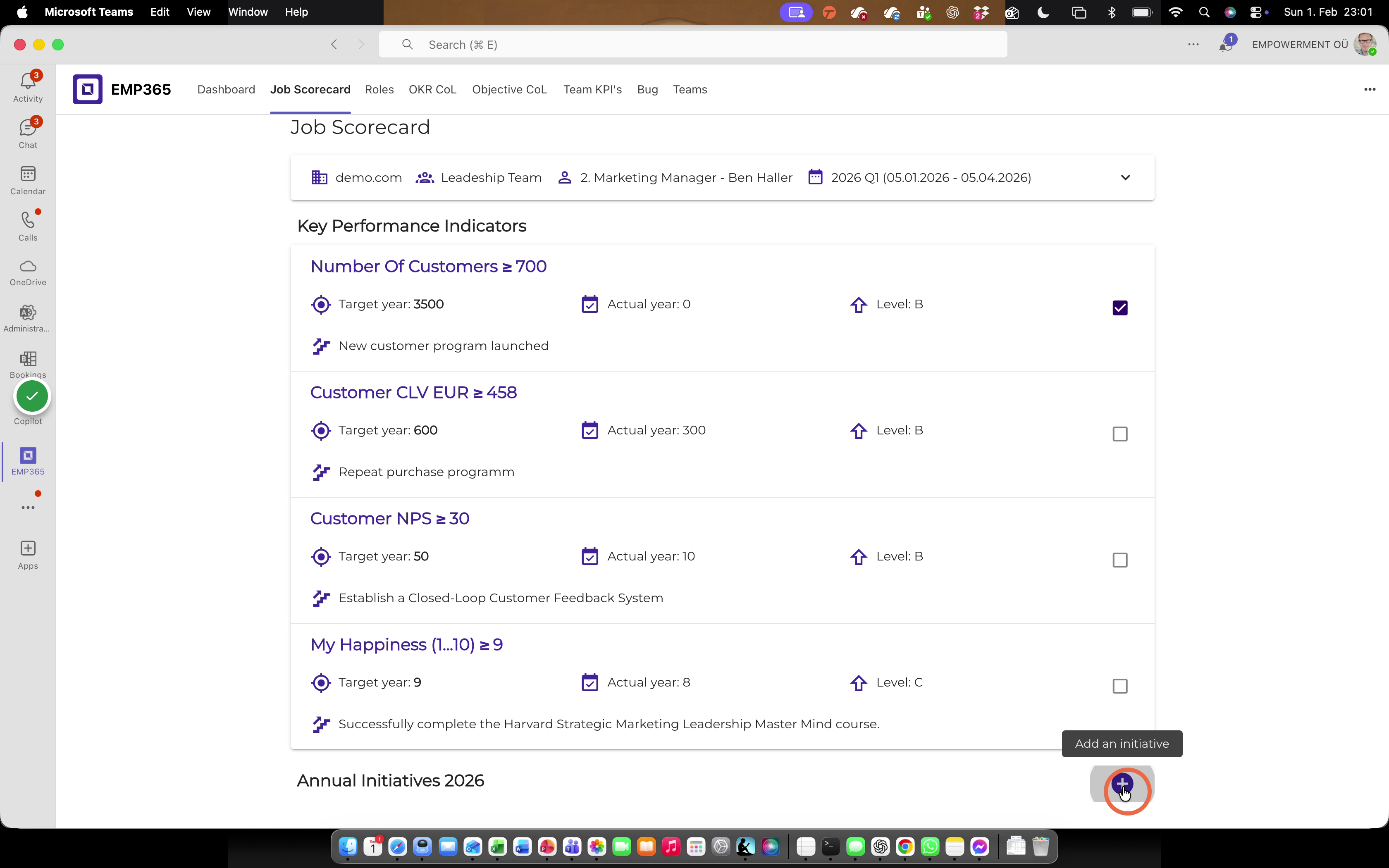
Task: Open the Bookings app in sidebar
Action: click(28, 364)
